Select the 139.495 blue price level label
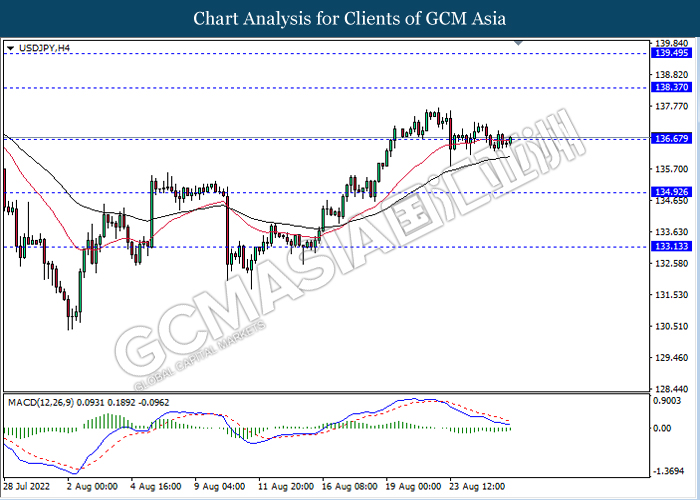This screenshot has height=500, width=700. click(x=672, y=53)
